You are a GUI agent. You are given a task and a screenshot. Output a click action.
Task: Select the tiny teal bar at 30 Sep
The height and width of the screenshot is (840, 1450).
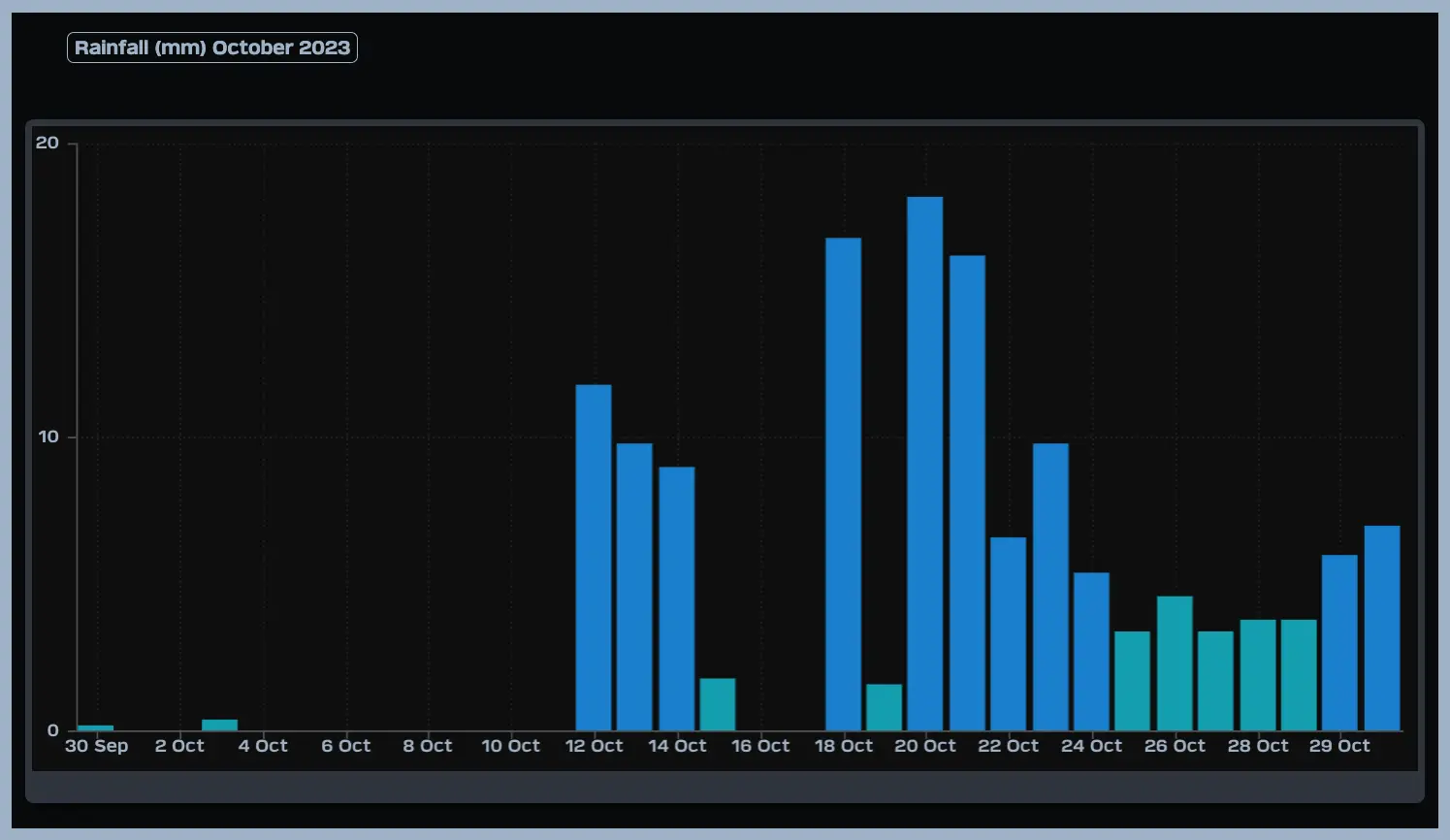coord(95,727)
